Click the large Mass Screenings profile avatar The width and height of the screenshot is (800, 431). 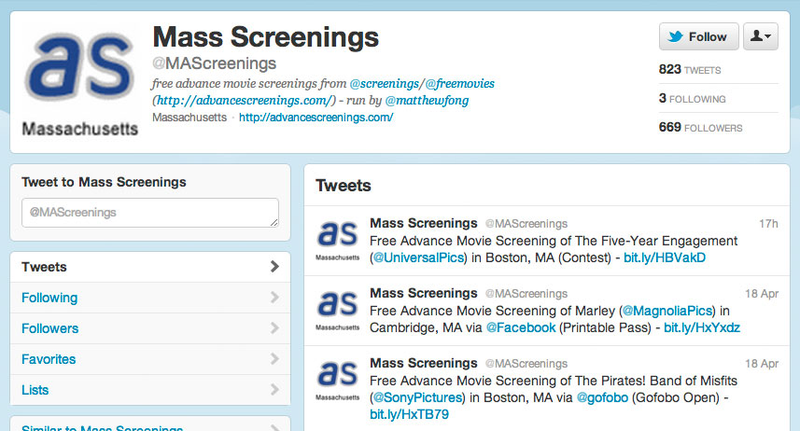click(80, 80)
